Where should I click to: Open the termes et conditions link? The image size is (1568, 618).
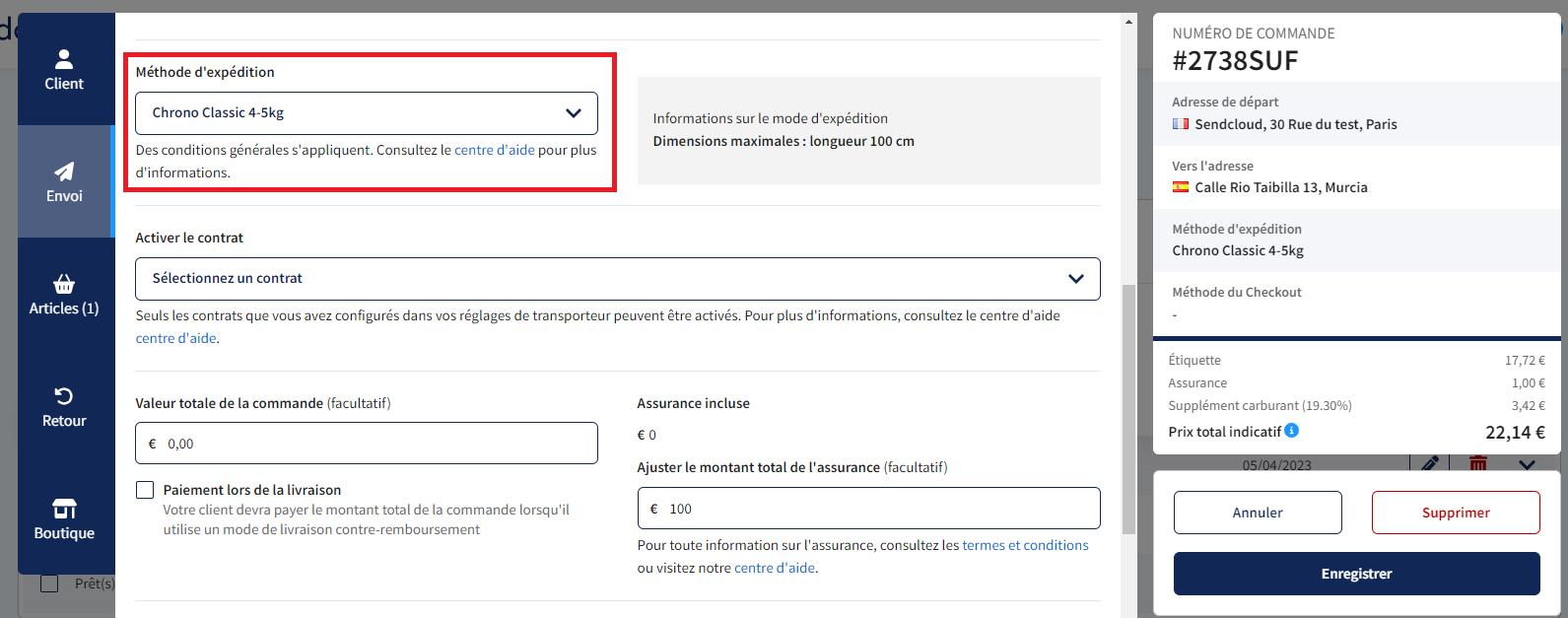point(1025,545)
